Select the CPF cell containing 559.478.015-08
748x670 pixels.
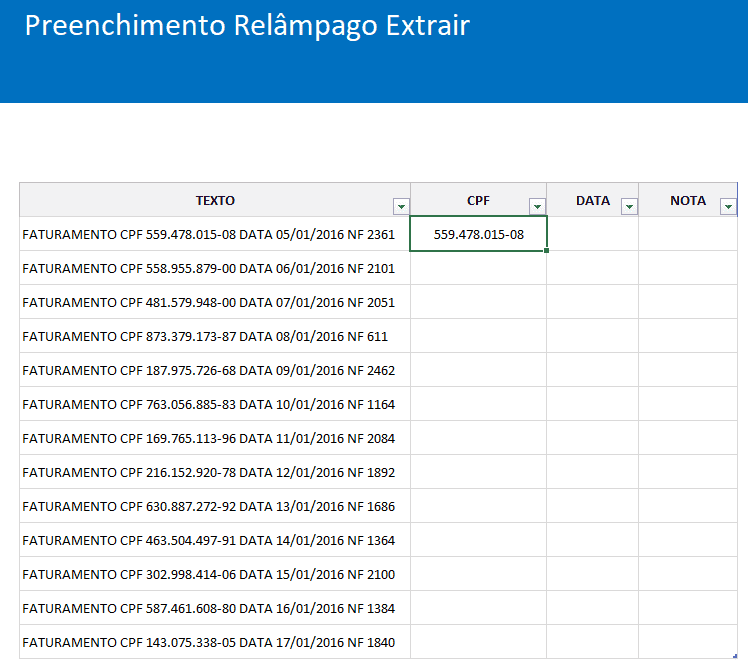[x=478, y=234]
